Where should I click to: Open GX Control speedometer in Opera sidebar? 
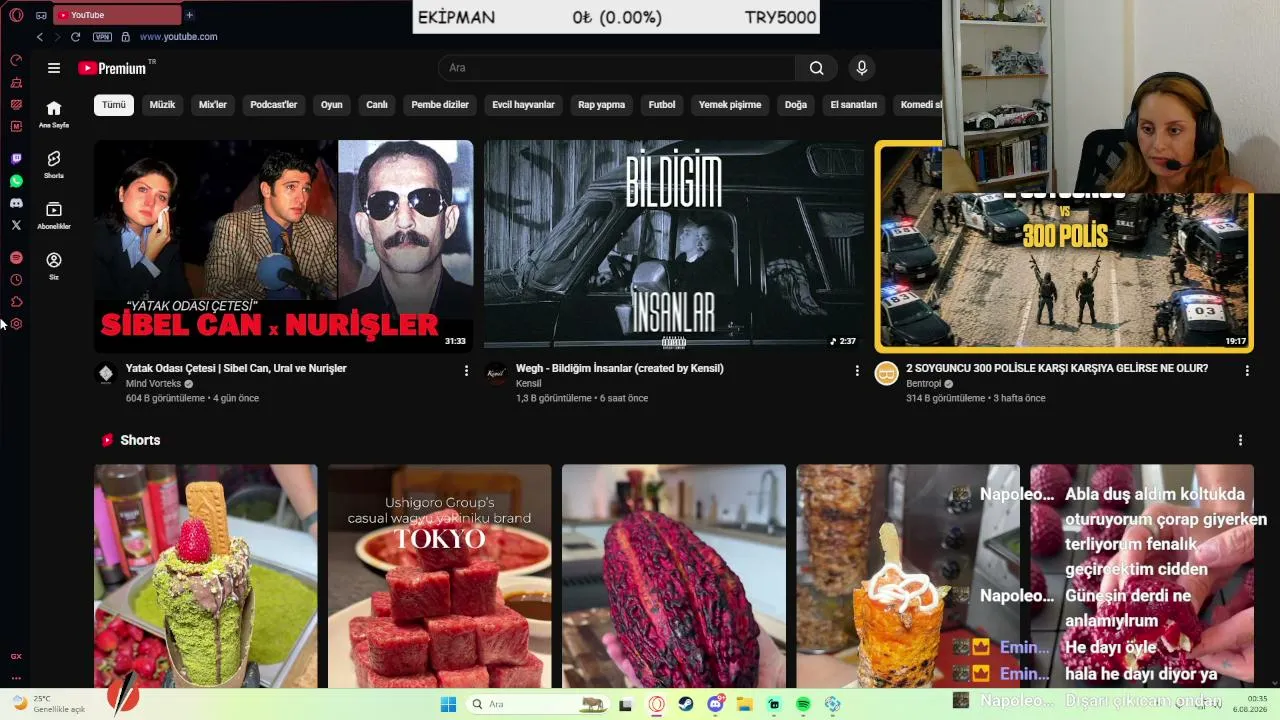[x=16, y=60]
